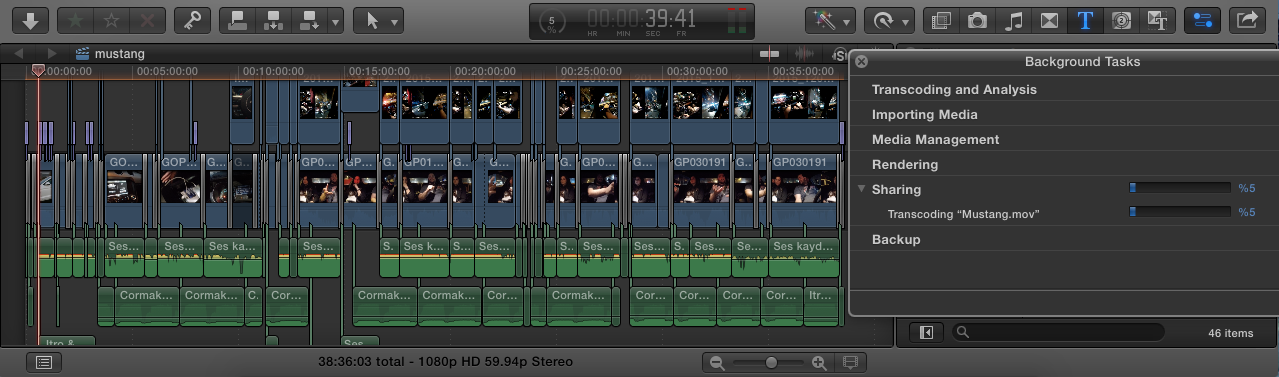Click the mustang project title
This screenshot has width=1279, height=377.
point(119,54)
